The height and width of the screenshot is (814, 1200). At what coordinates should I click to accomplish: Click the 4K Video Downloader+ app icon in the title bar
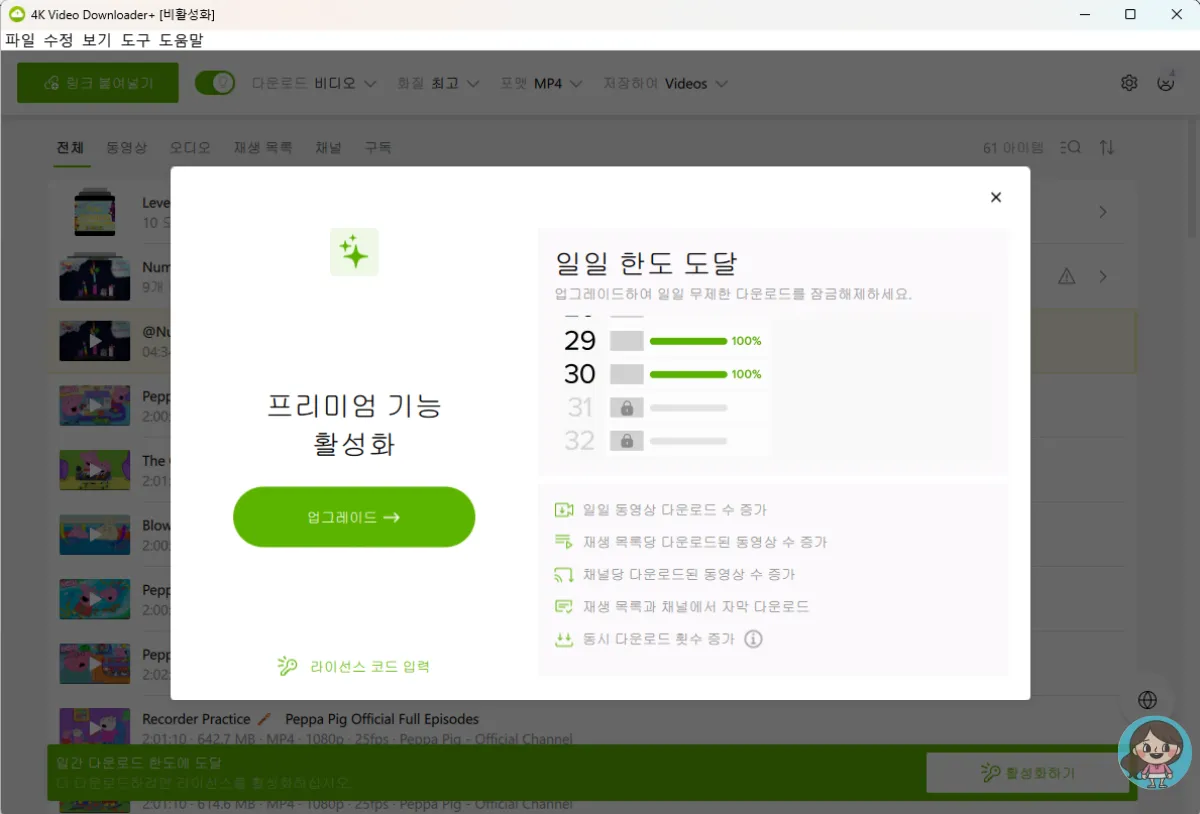tap(16, 14)
